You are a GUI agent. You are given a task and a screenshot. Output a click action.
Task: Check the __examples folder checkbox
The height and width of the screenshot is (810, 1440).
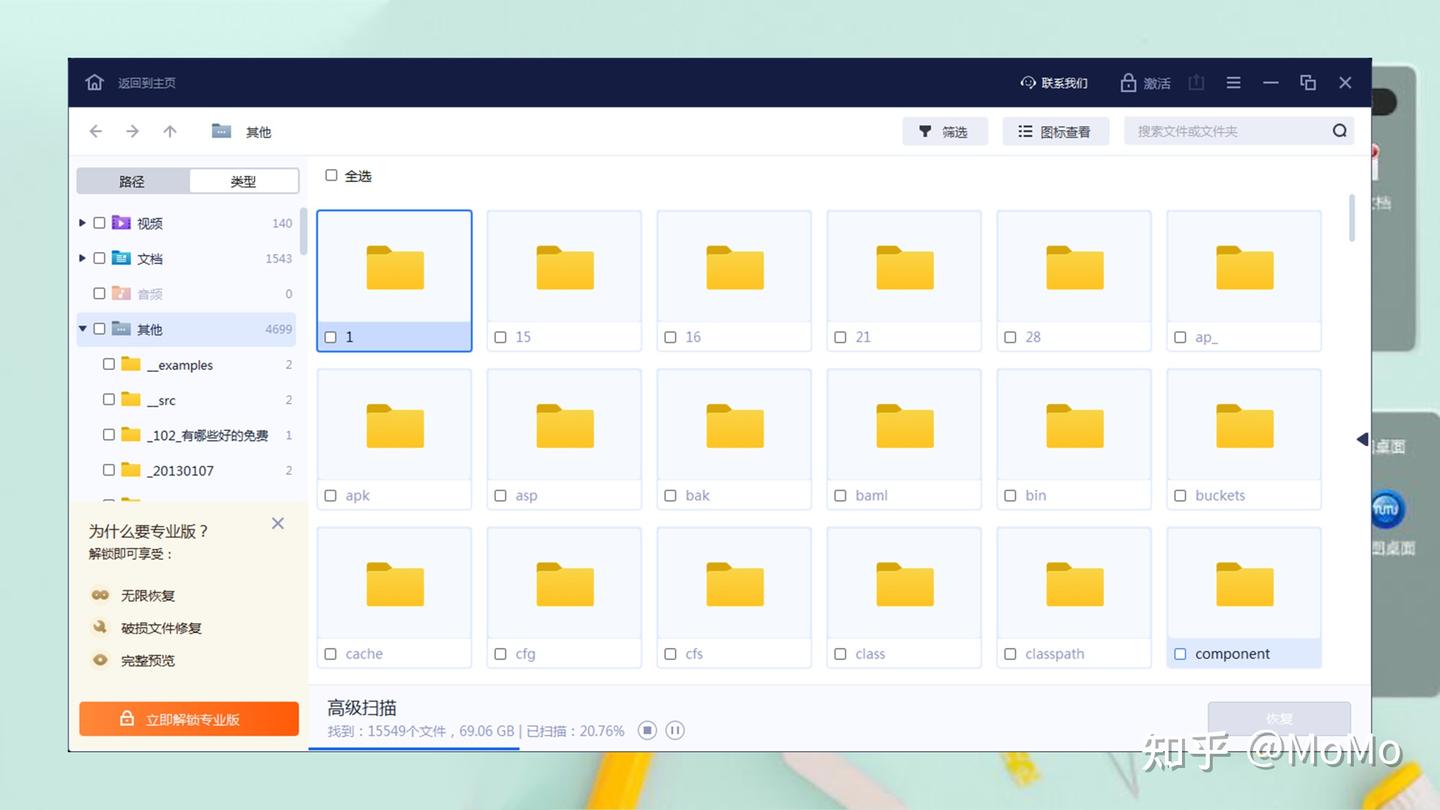[x=109, y=364]
